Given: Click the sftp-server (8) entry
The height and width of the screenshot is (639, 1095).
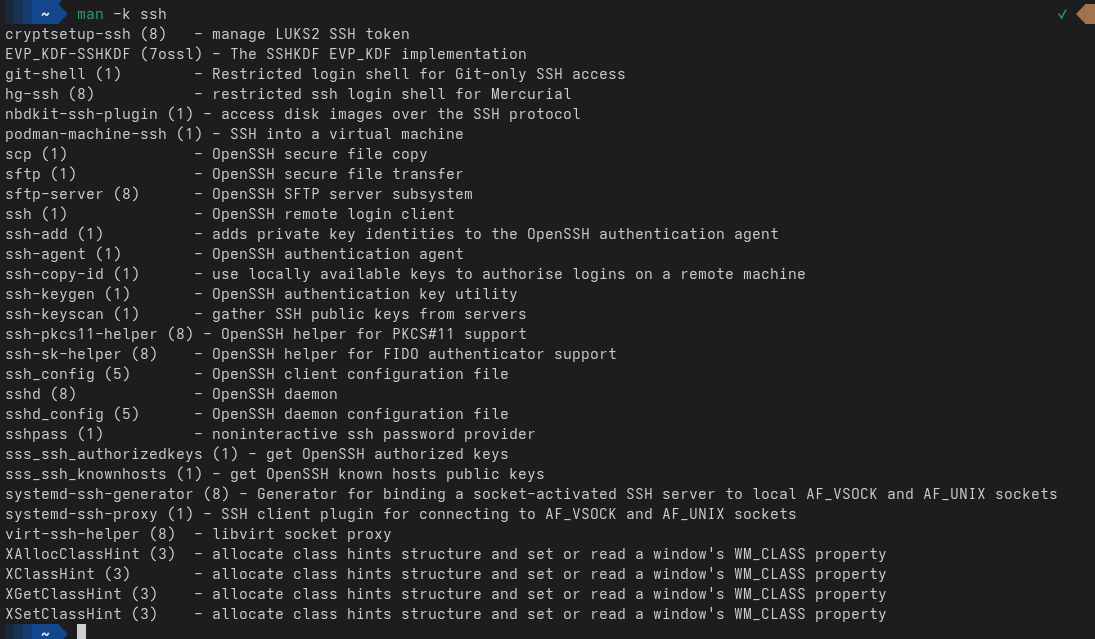Looking at the screenshot, I should (x=72, y=194).
